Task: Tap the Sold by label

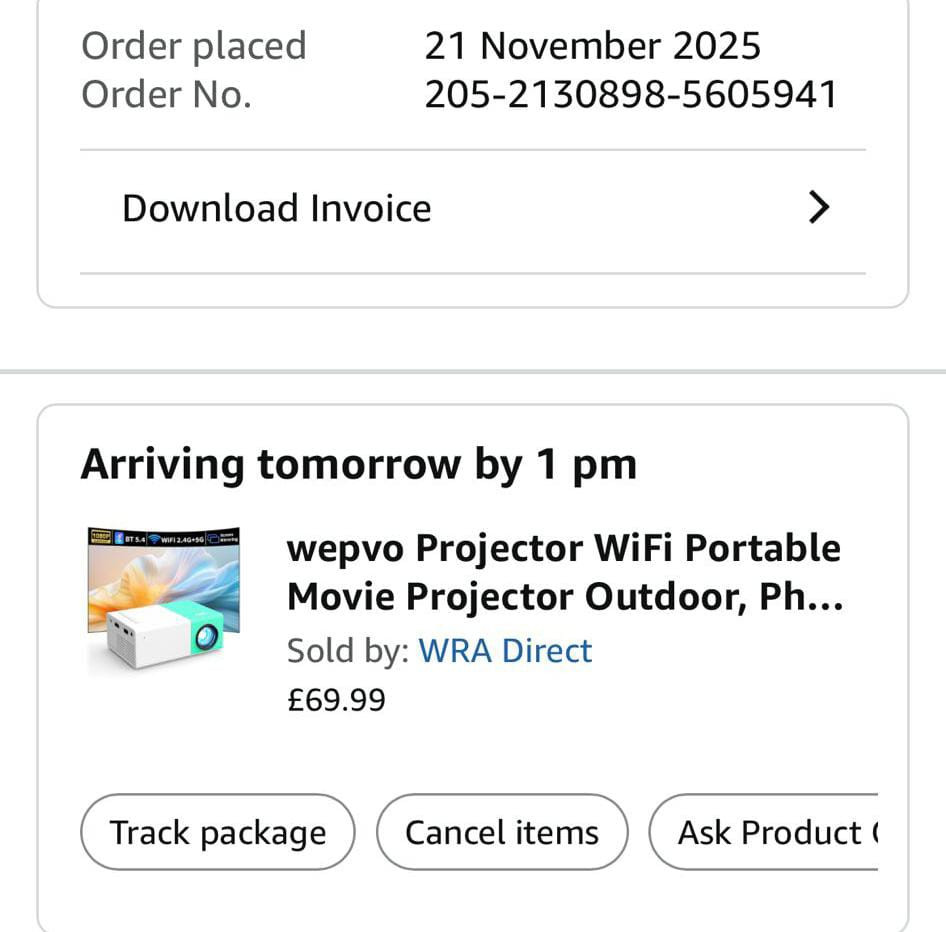Action: [x=347, y=651]
